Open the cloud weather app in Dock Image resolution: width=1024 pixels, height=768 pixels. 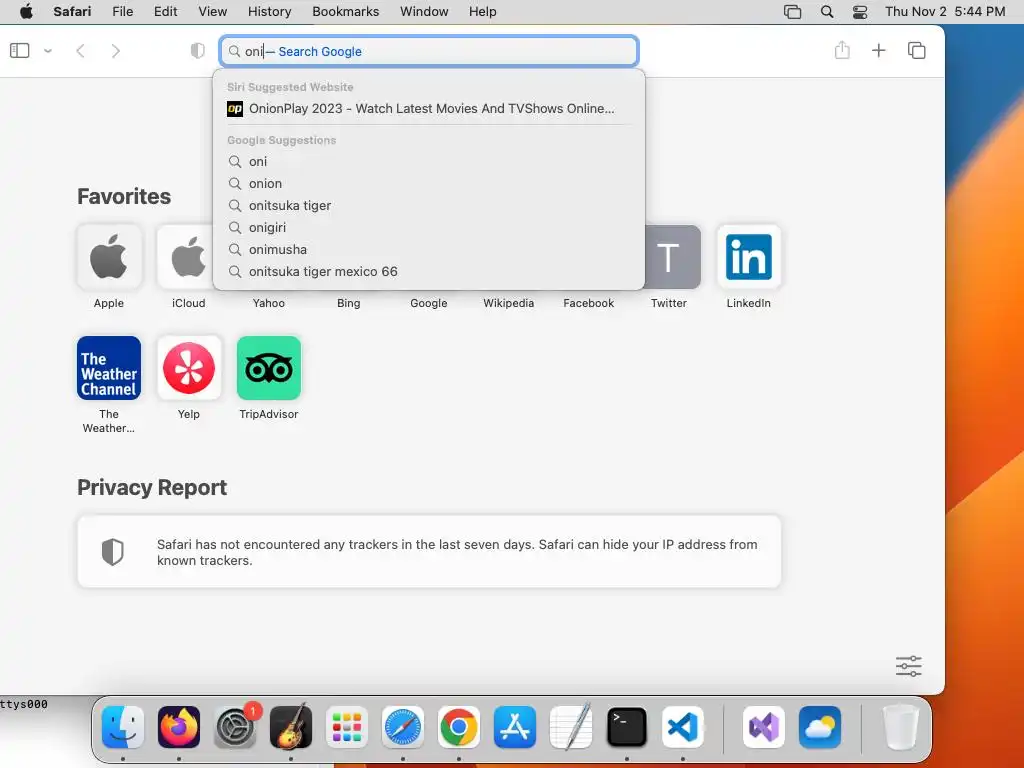tap(820, 727)
